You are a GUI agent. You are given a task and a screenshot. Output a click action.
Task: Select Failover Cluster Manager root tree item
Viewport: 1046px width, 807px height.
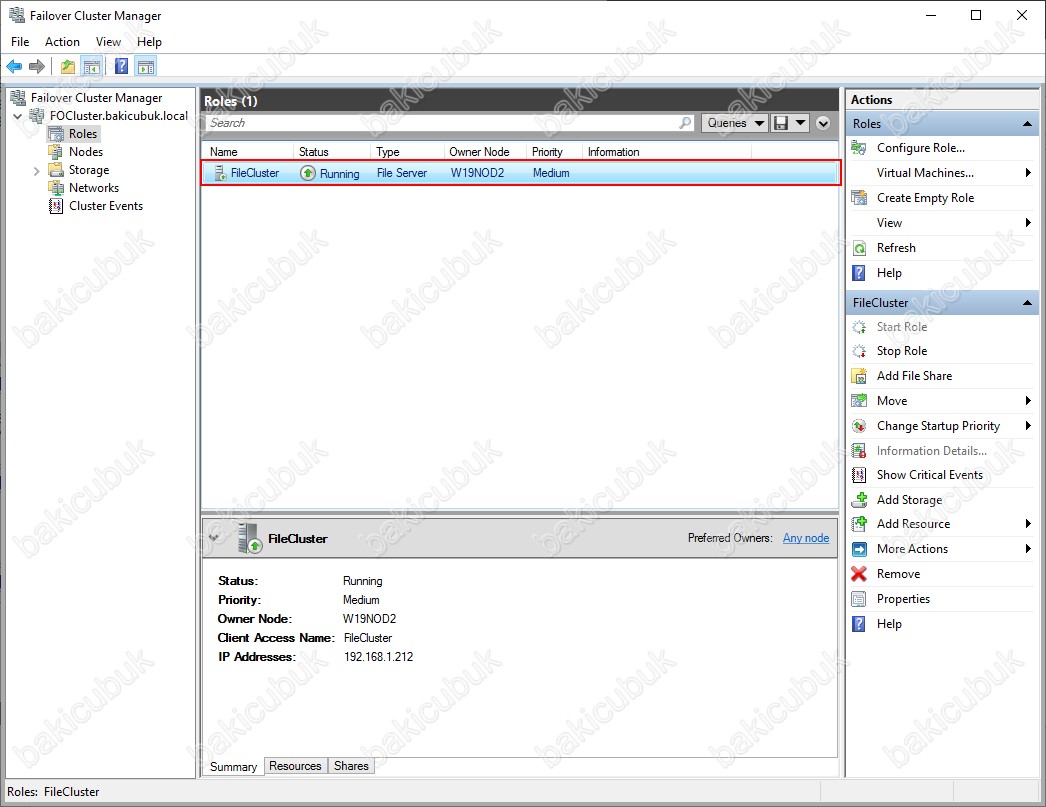(x=96, y=97)
